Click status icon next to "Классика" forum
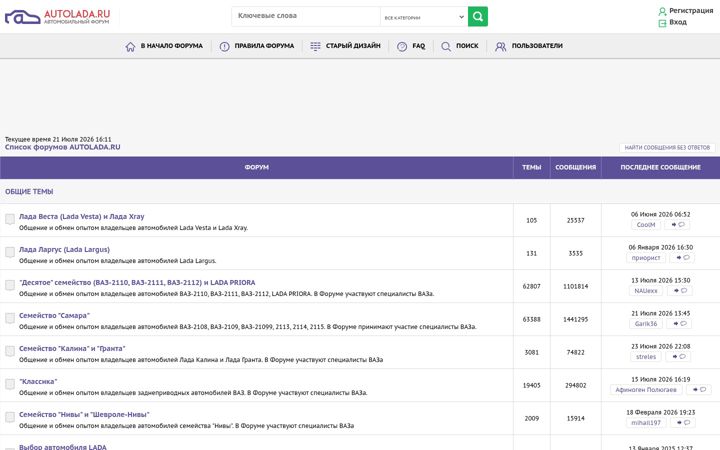This screenshot has height=450, width=720. pos(10,384)
